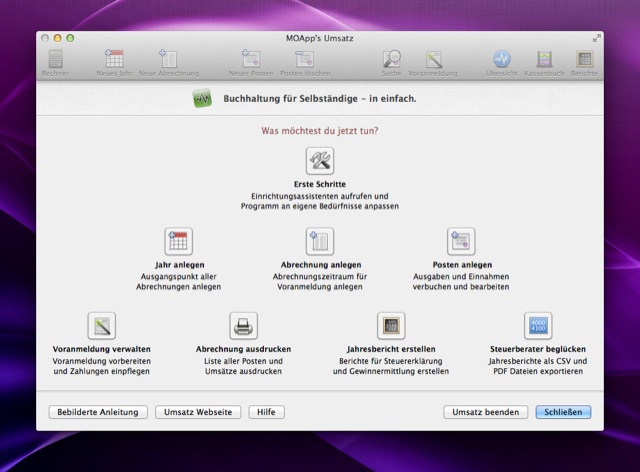Open Rechner in the toolbar
This screenshot has height=472, width=640.
(55, 62)
